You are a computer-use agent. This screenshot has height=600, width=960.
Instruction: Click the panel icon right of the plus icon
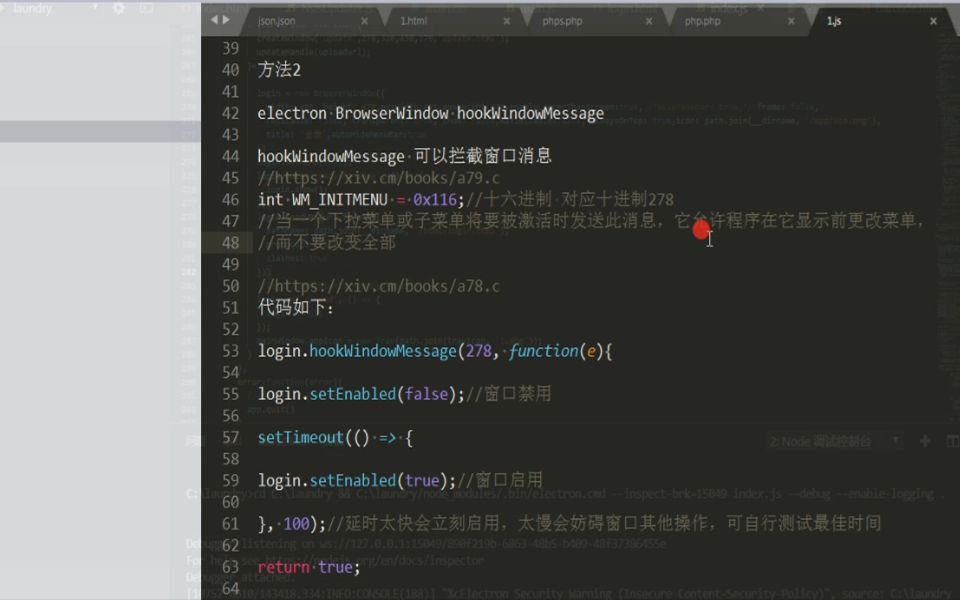point(953,441)
